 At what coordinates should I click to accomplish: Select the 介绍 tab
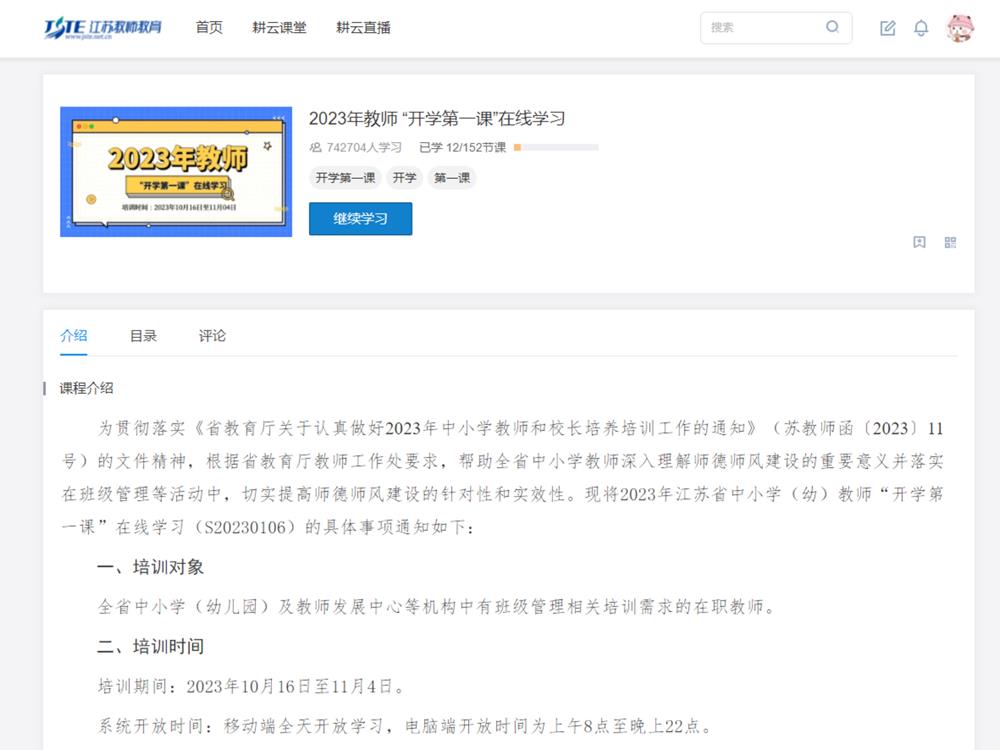pyautogui.click(x=73, y=336)
